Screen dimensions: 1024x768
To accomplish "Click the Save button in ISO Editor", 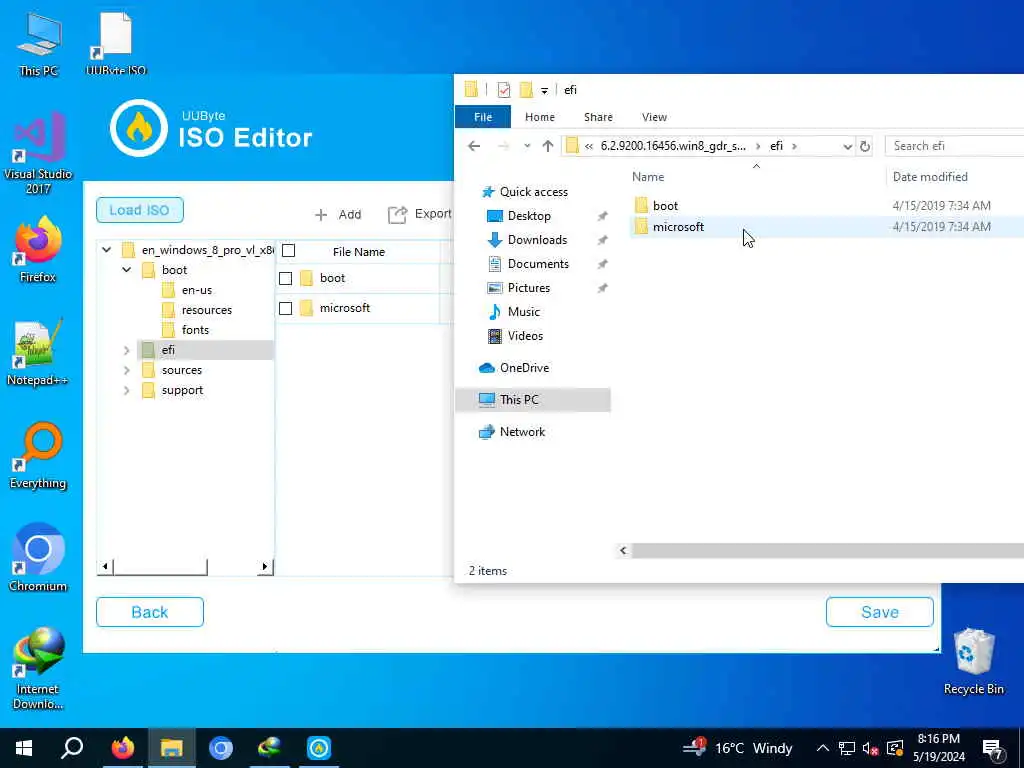I will click(880, 612).
